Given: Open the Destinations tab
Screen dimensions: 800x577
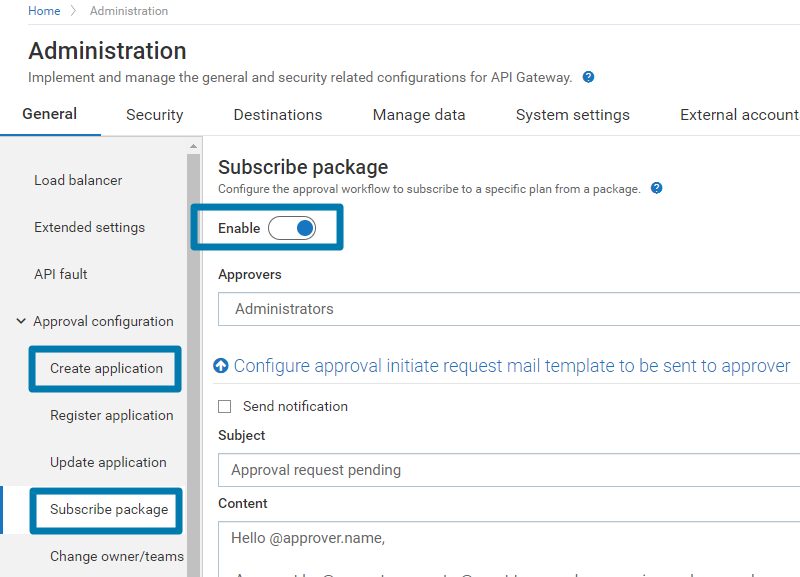Looking at the screenshot, I should [x=278, y=115].
